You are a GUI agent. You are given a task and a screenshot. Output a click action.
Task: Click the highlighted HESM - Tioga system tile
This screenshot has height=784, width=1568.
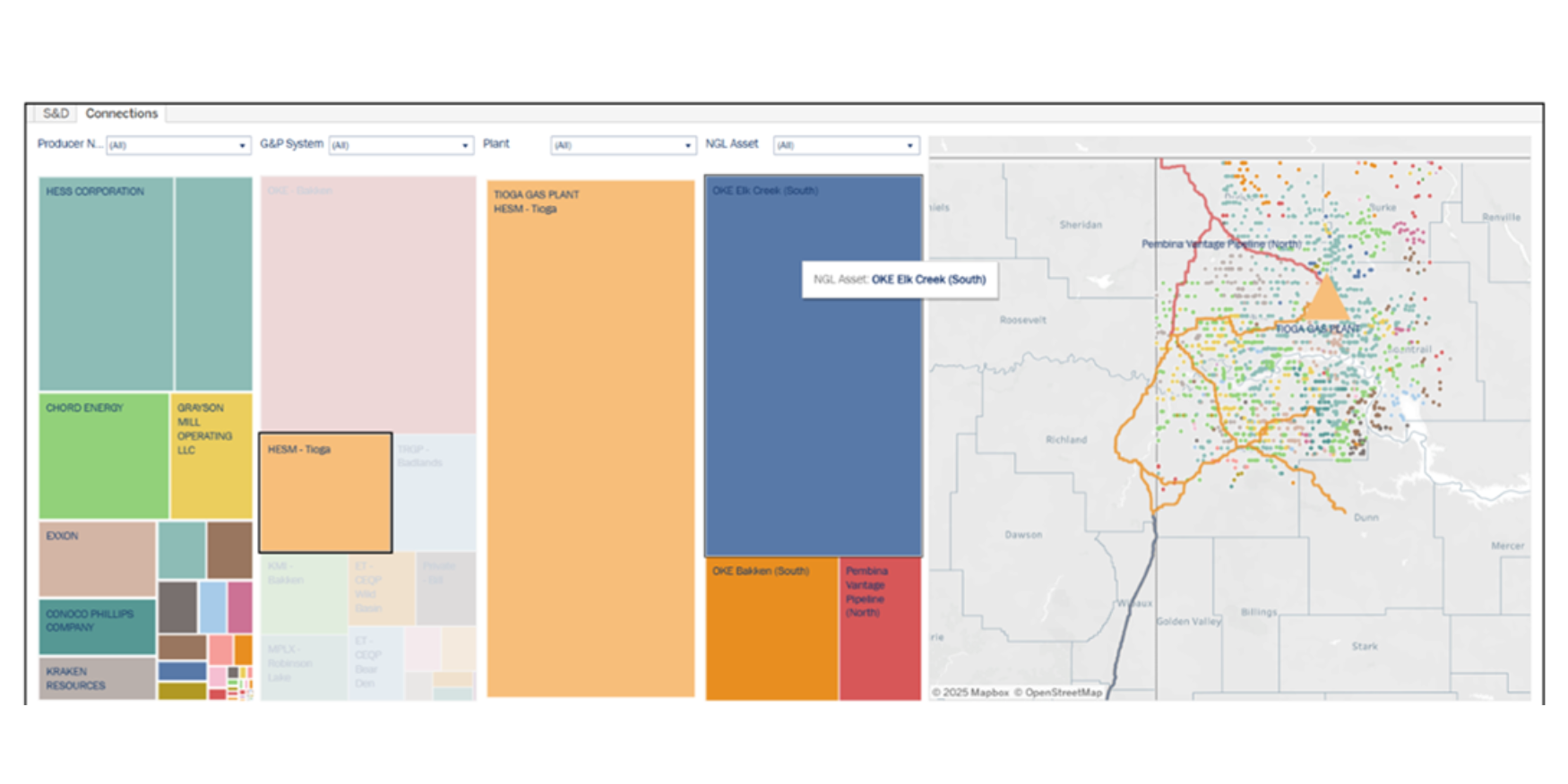(x=325, y=493)
